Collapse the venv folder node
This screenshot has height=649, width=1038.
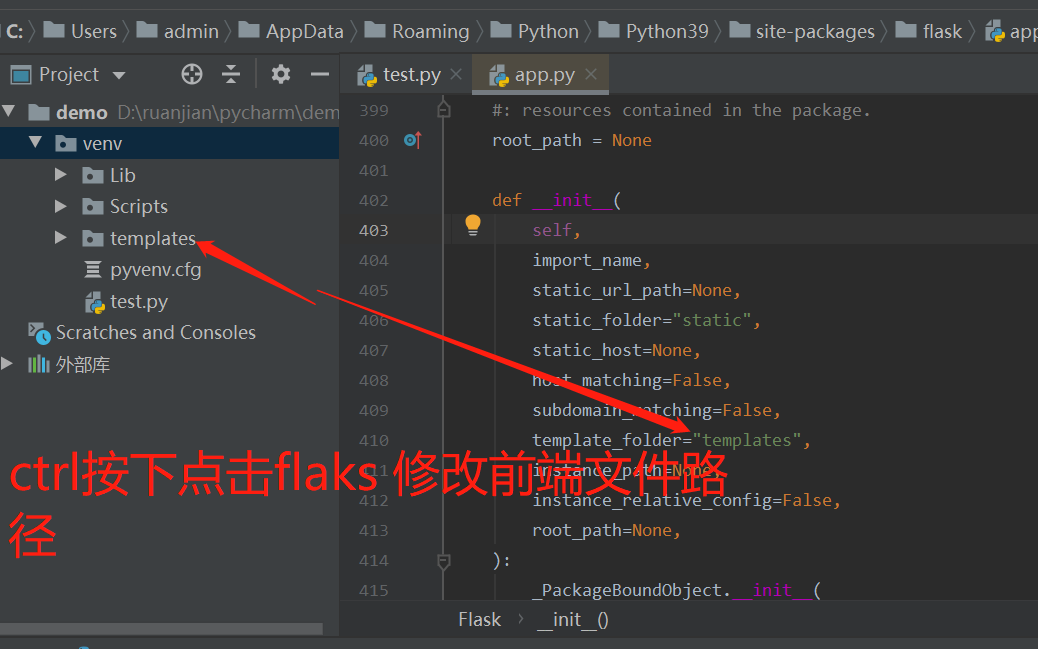35,142
